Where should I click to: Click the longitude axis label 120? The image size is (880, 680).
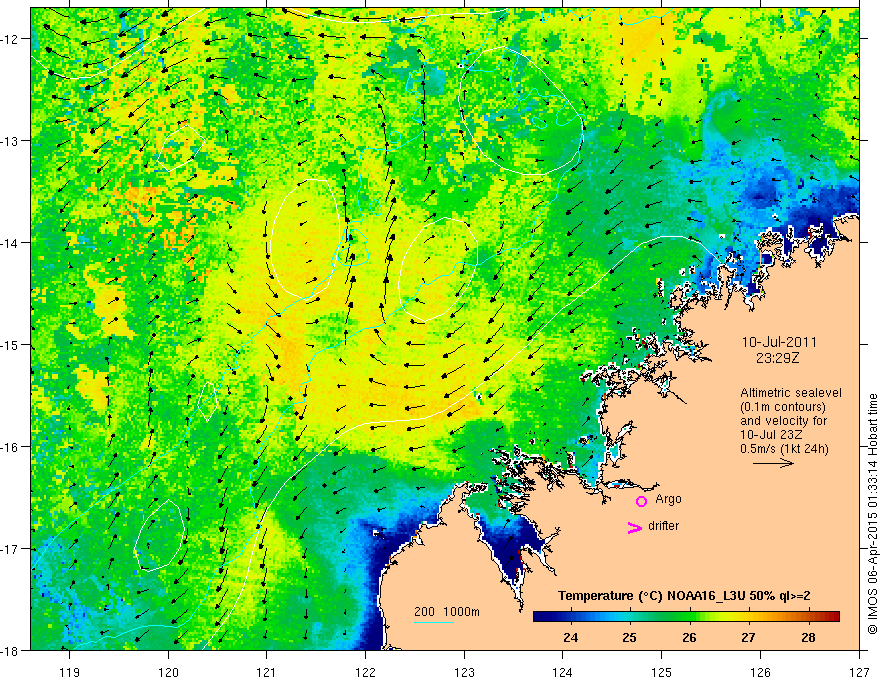[168, 672]
